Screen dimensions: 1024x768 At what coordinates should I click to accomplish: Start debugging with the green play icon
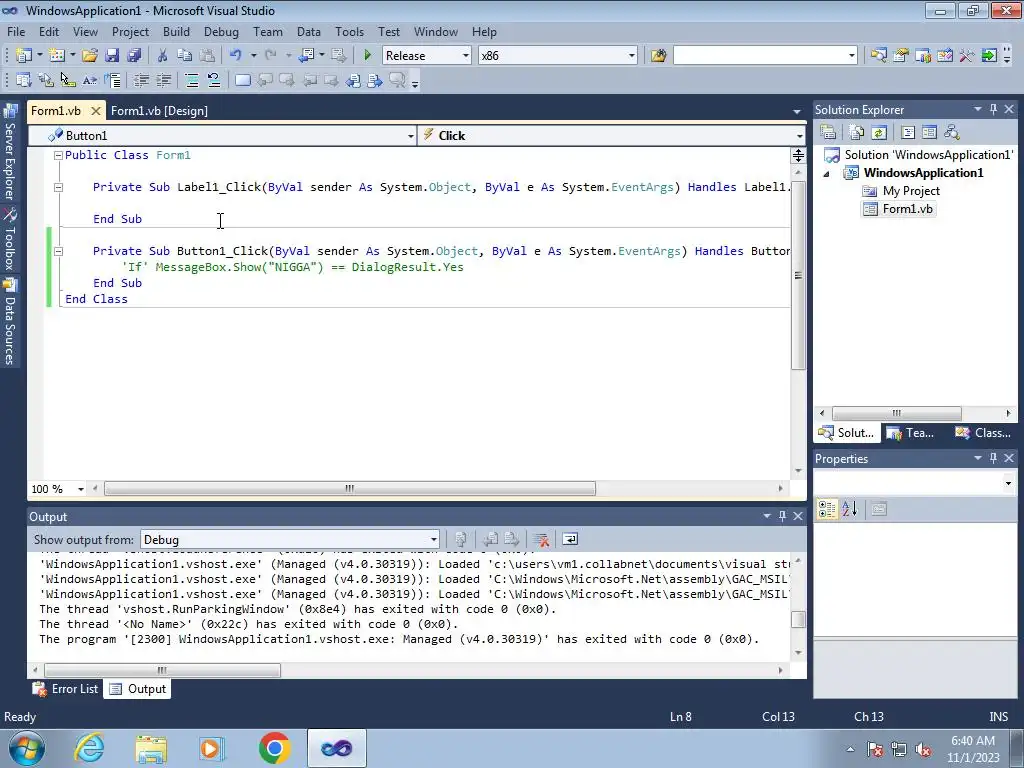point(368,56)
